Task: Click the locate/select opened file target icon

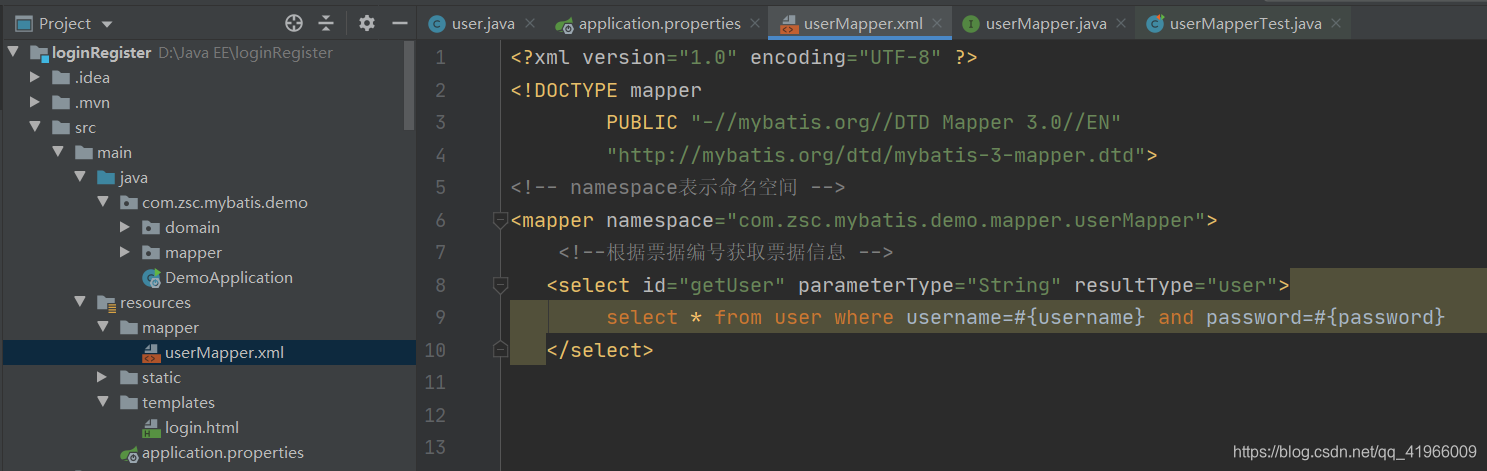Action: point(294,23)
